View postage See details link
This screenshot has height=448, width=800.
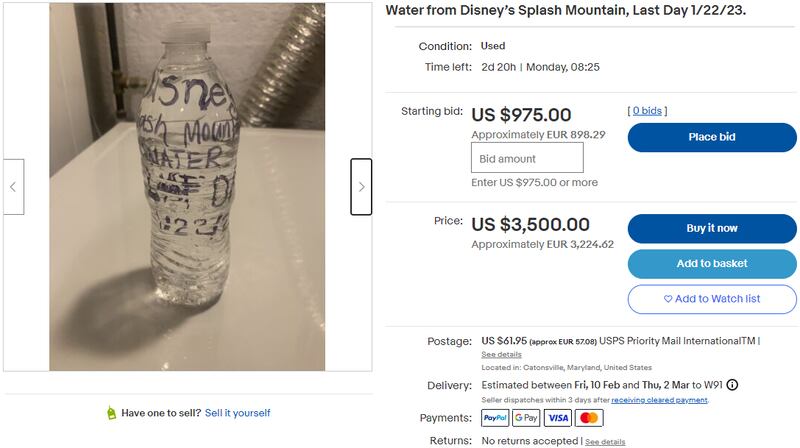pos(501,355)
